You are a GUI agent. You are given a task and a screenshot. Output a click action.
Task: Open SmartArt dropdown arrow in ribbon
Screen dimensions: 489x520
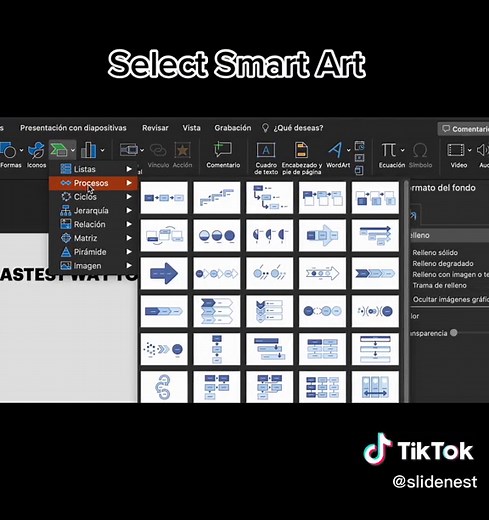coord(73,150)
